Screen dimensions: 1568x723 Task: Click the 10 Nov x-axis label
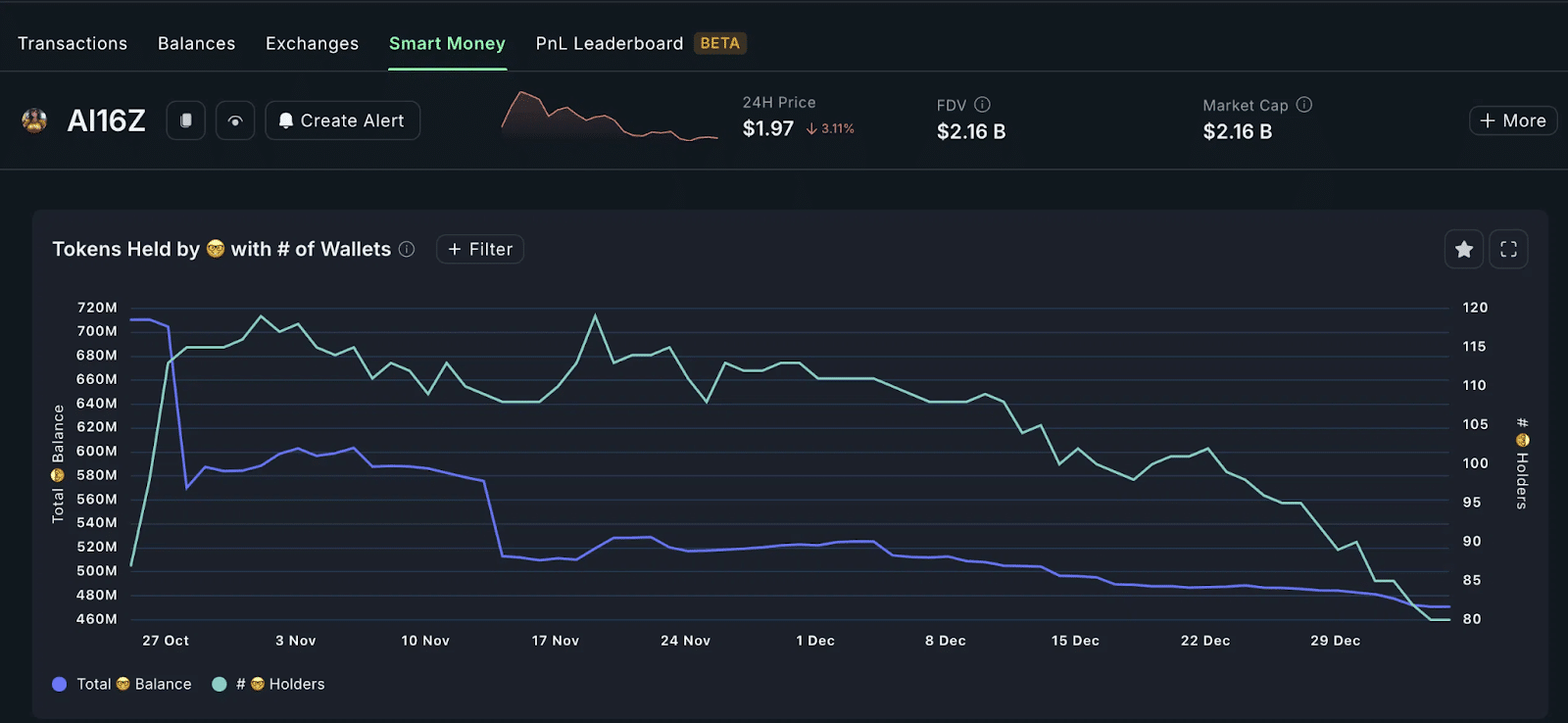pos(425,641)
